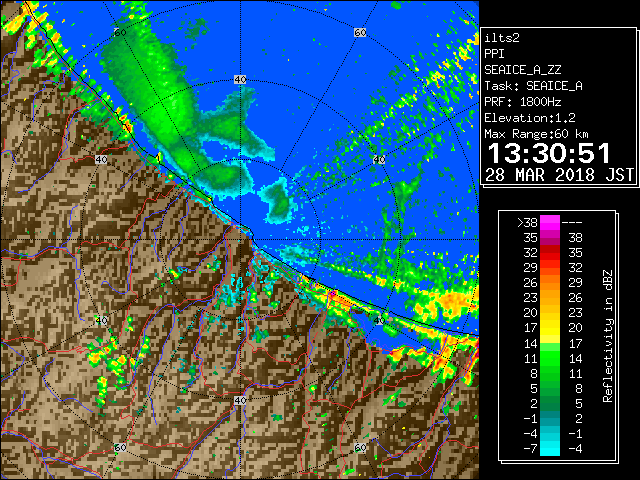Click the Max Range:60 km line
The image size is (640, 480).
[536, 134]
